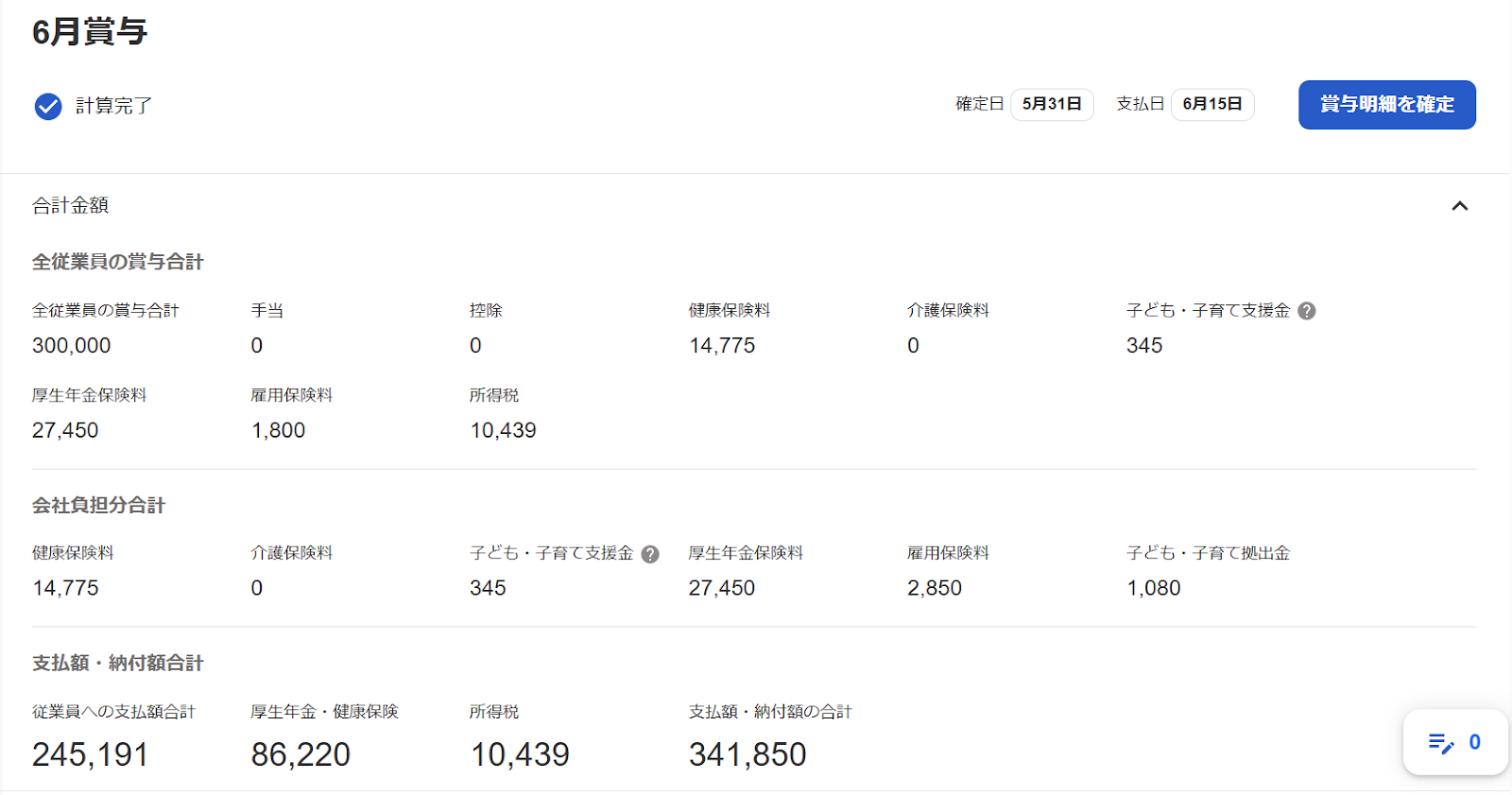Screen dimensions: 1512x795
Task: Confirm bonus with 賞与明細を確定 button
Action: [x=1386, y=105]
